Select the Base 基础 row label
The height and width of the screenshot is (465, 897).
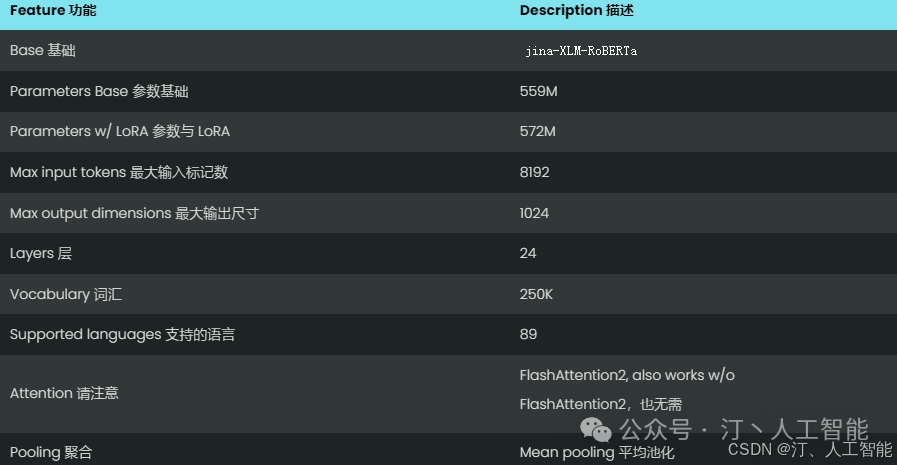tap(42, 50)
